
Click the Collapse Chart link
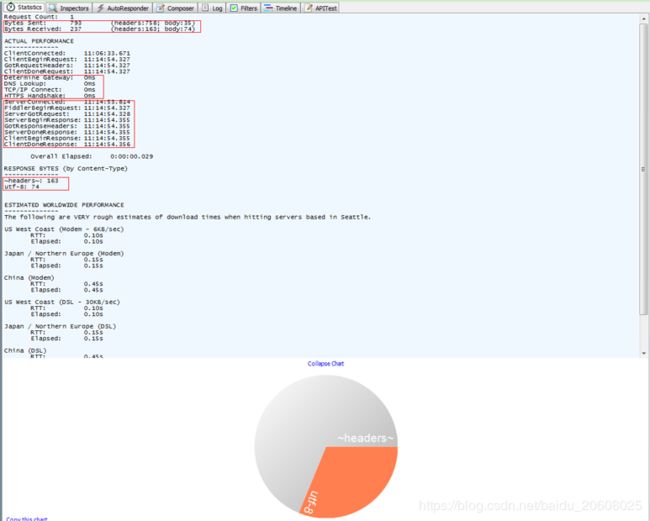click(325, 363)
